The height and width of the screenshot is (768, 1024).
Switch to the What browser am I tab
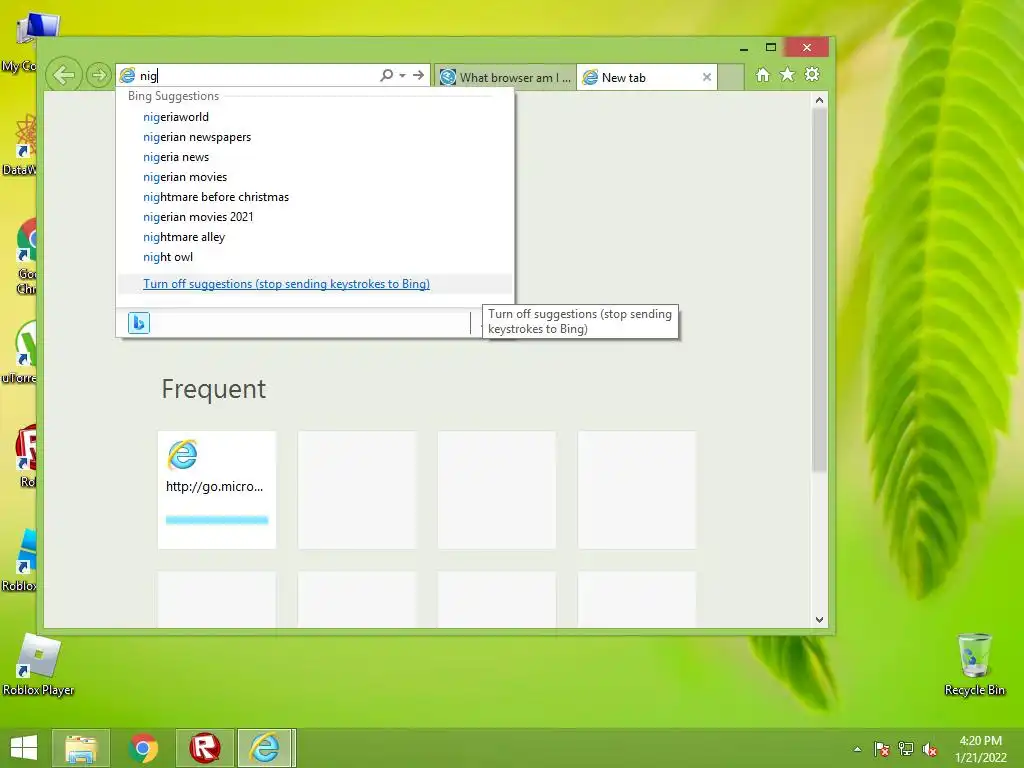[x=505, y=77]
